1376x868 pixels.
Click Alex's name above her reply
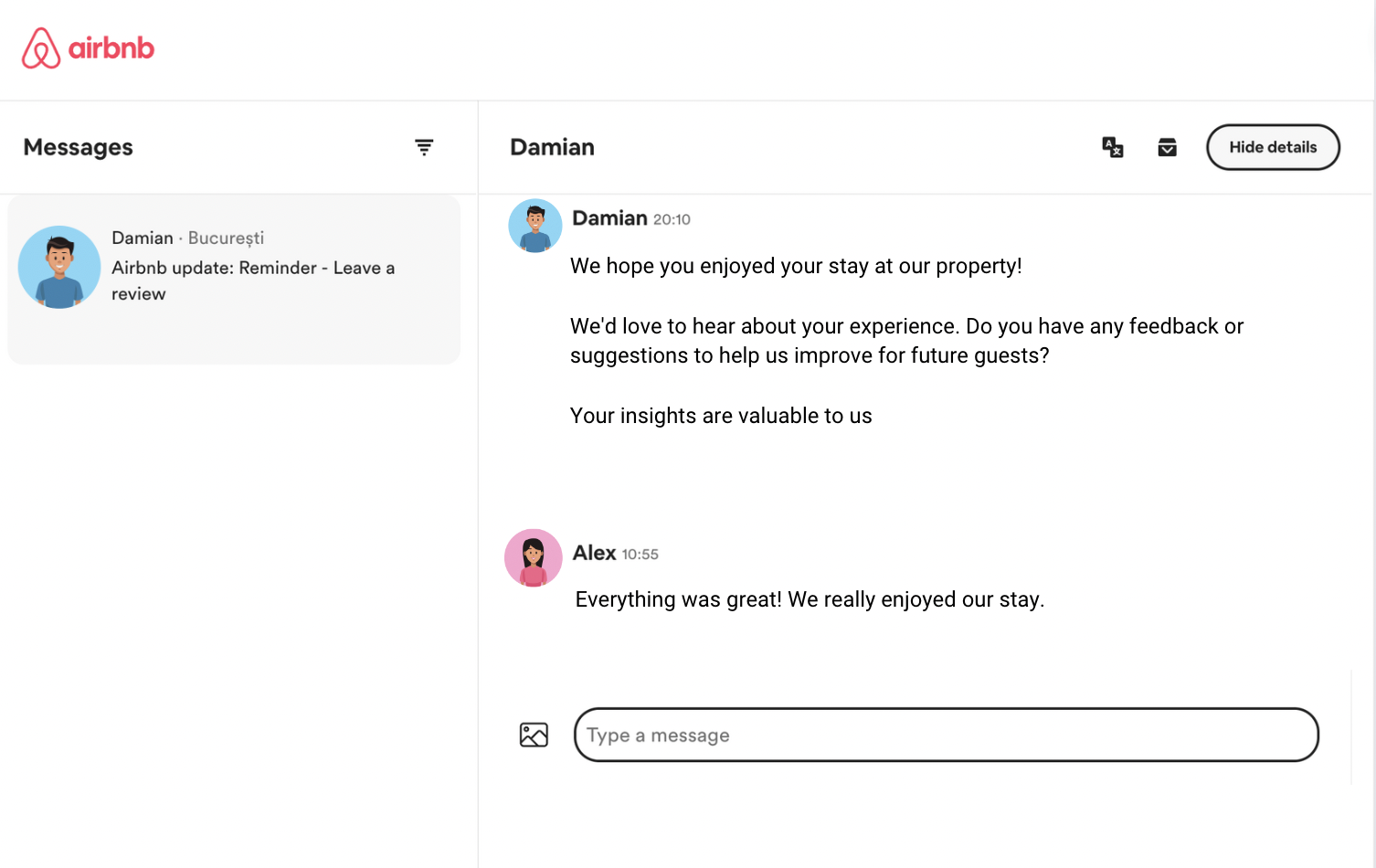(594, 553)
